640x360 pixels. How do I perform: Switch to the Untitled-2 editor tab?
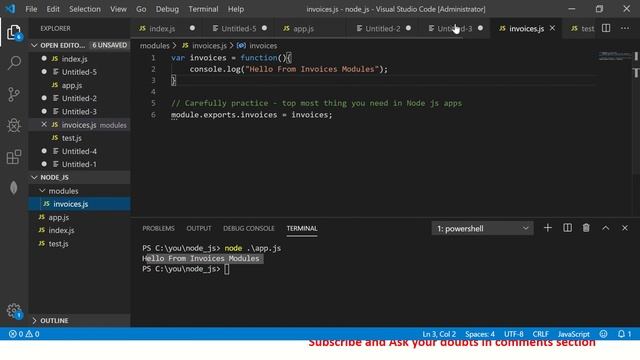click(x=382, y=29)
